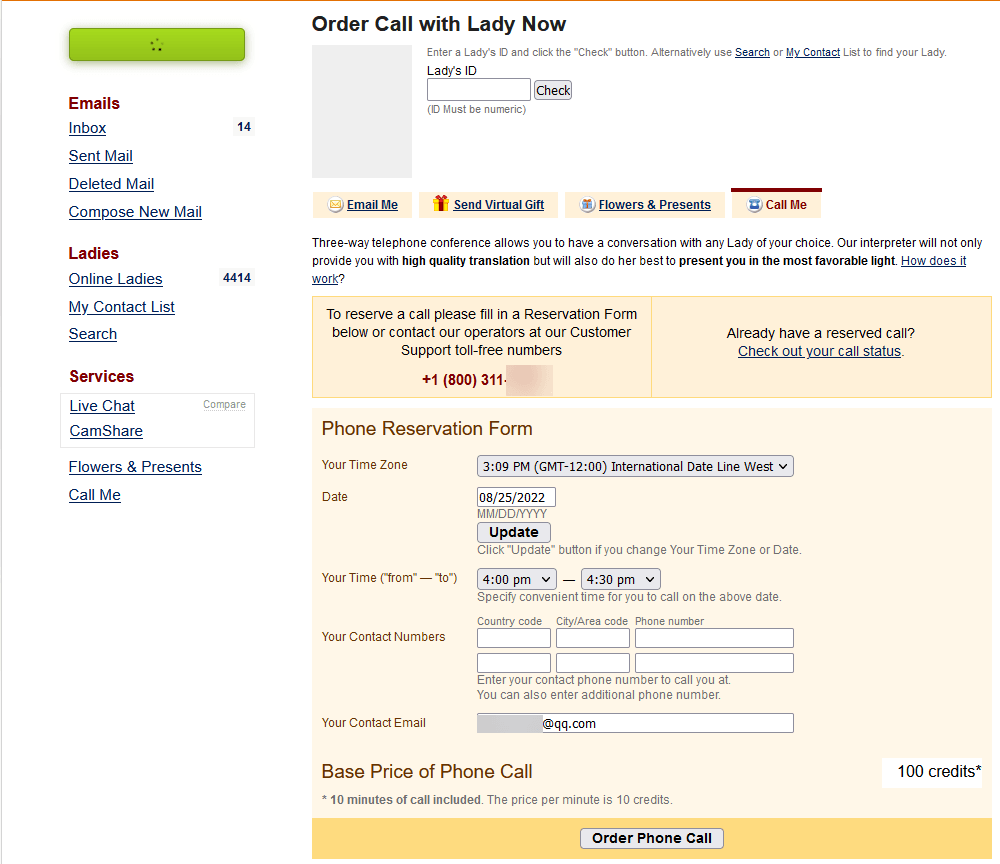The width and height of the screenshot is (1000, 864).
Task: Click the Update button under Date
Action: coord(513,532)
